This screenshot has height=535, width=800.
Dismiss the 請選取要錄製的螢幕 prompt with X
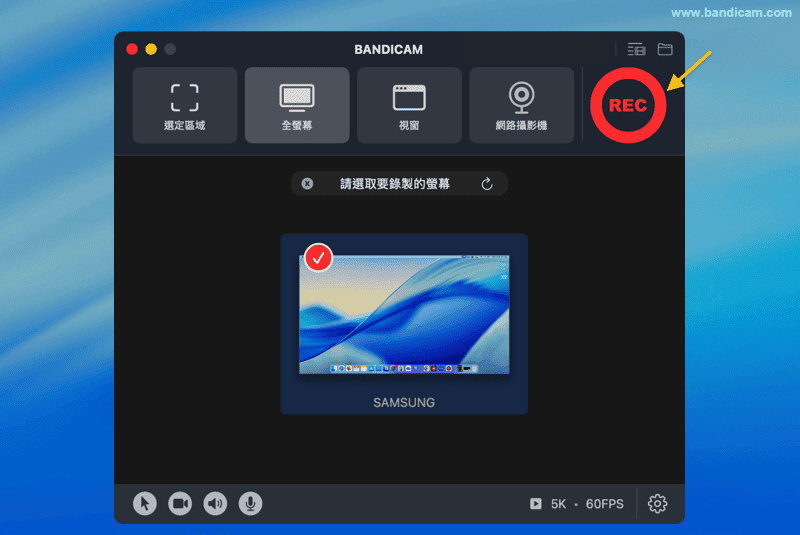click(x=307, y=184)
